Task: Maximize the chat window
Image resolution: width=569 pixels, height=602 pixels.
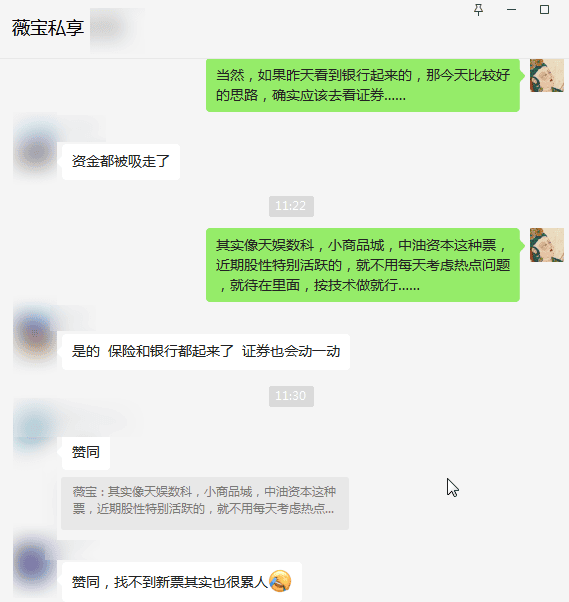Action: click(x=544, y=10)
